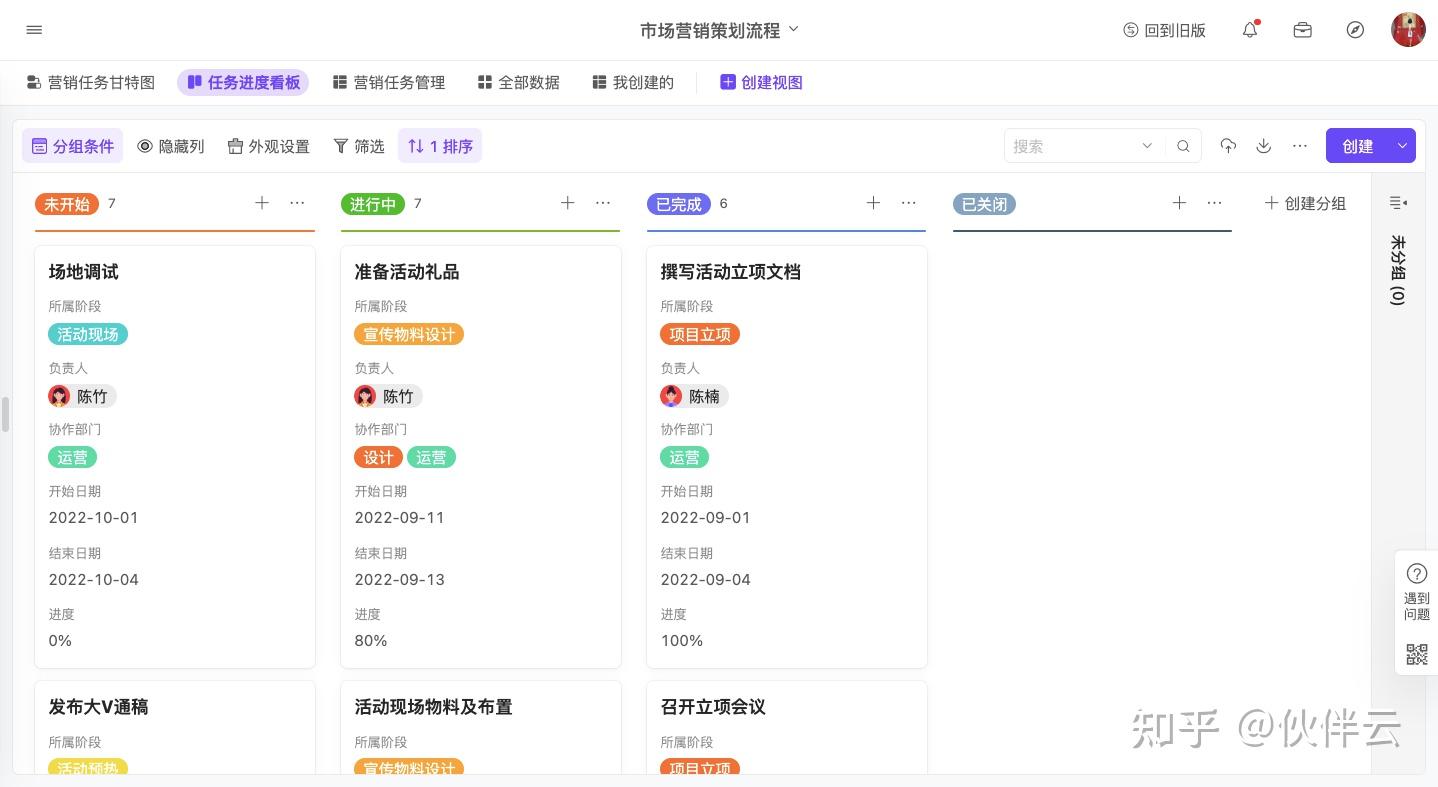Open the search field dropdown chevron
Viewport: 1438px width, 787px height.
(x=1147, y=146)
